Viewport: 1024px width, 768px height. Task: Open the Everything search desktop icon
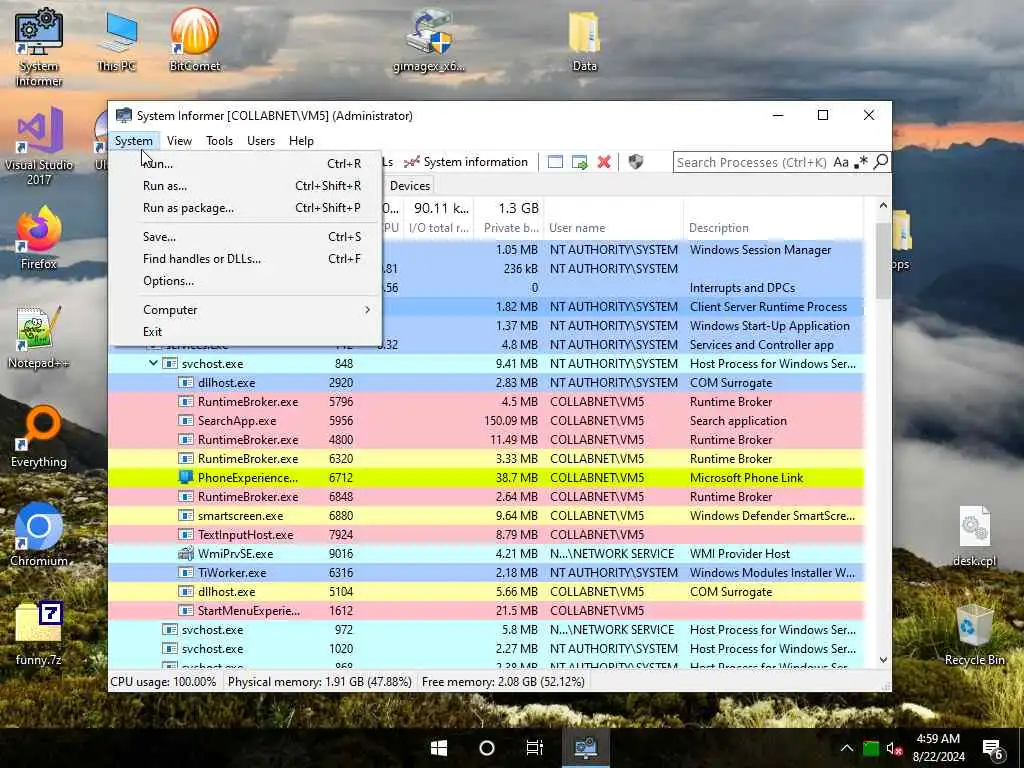coord(39,436)
